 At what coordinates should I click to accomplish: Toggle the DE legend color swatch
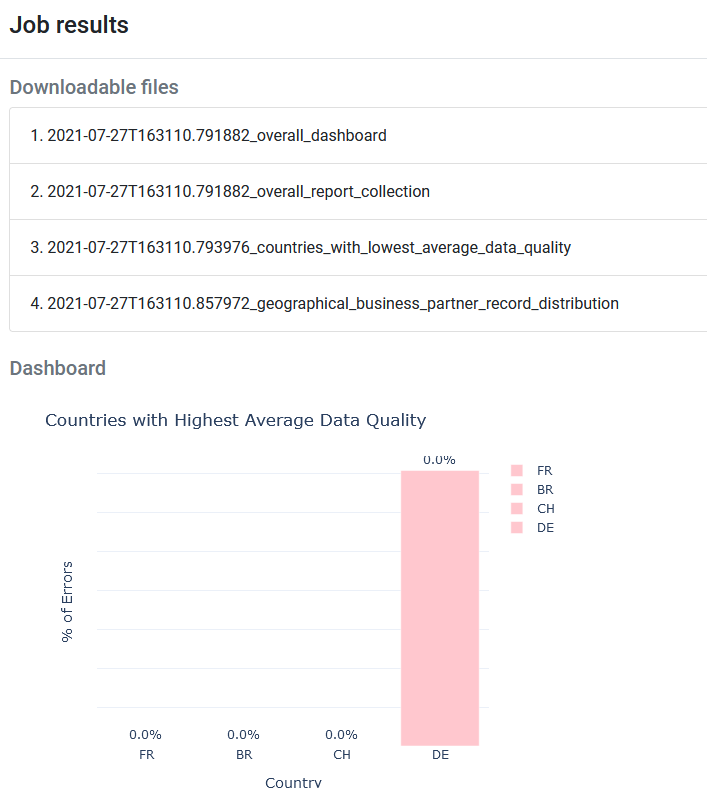[x=517, y=528]
